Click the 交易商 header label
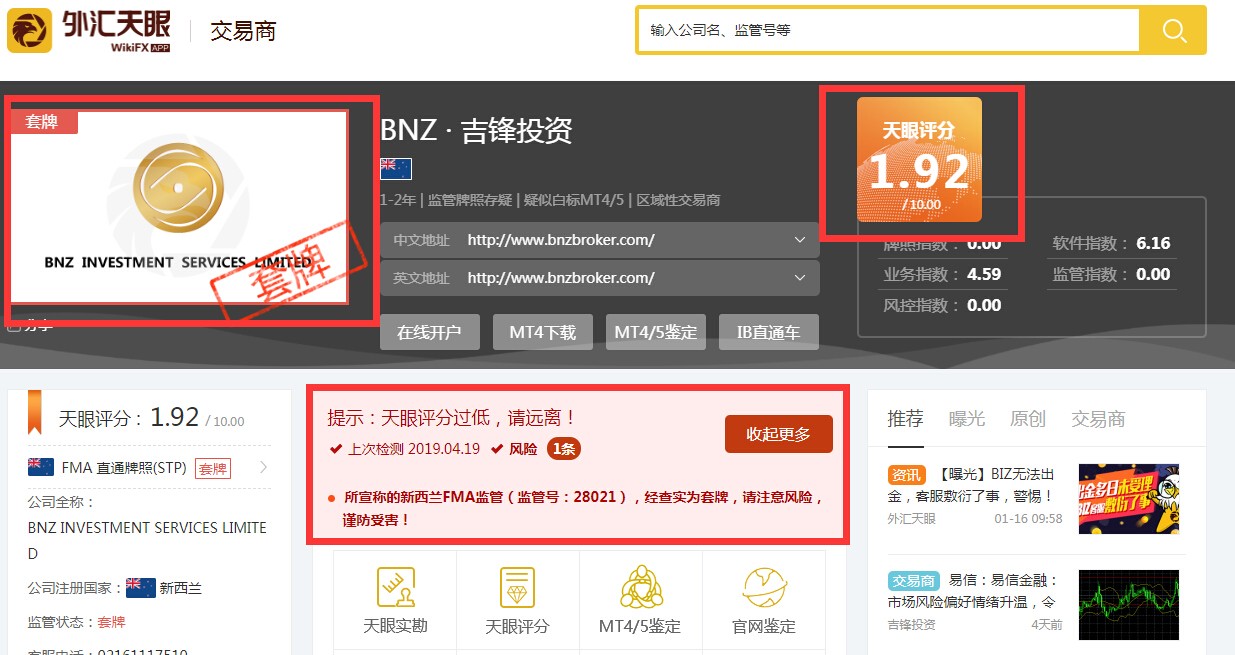1235x655 pixels. point(243,31)
